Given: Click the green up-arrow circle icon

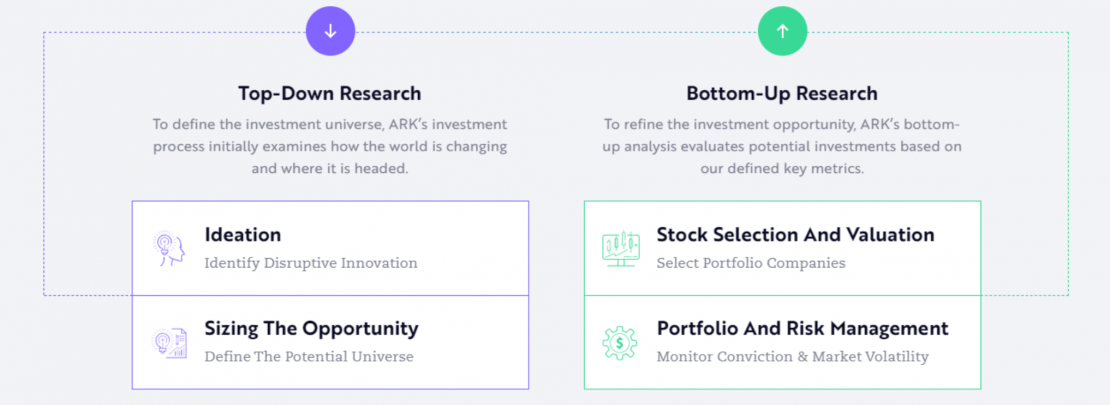Looking at the screenshot, I should coord(782,31).
